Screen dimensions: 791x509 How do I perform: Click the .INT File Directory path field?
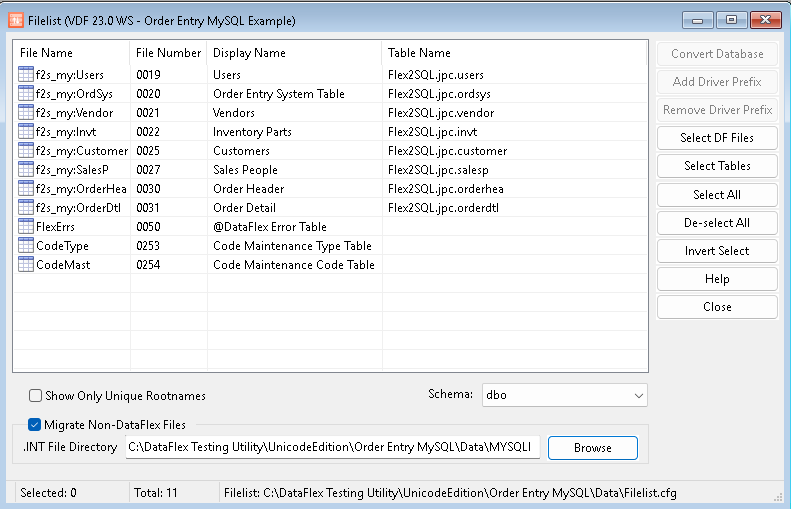(x=332, y=447)
